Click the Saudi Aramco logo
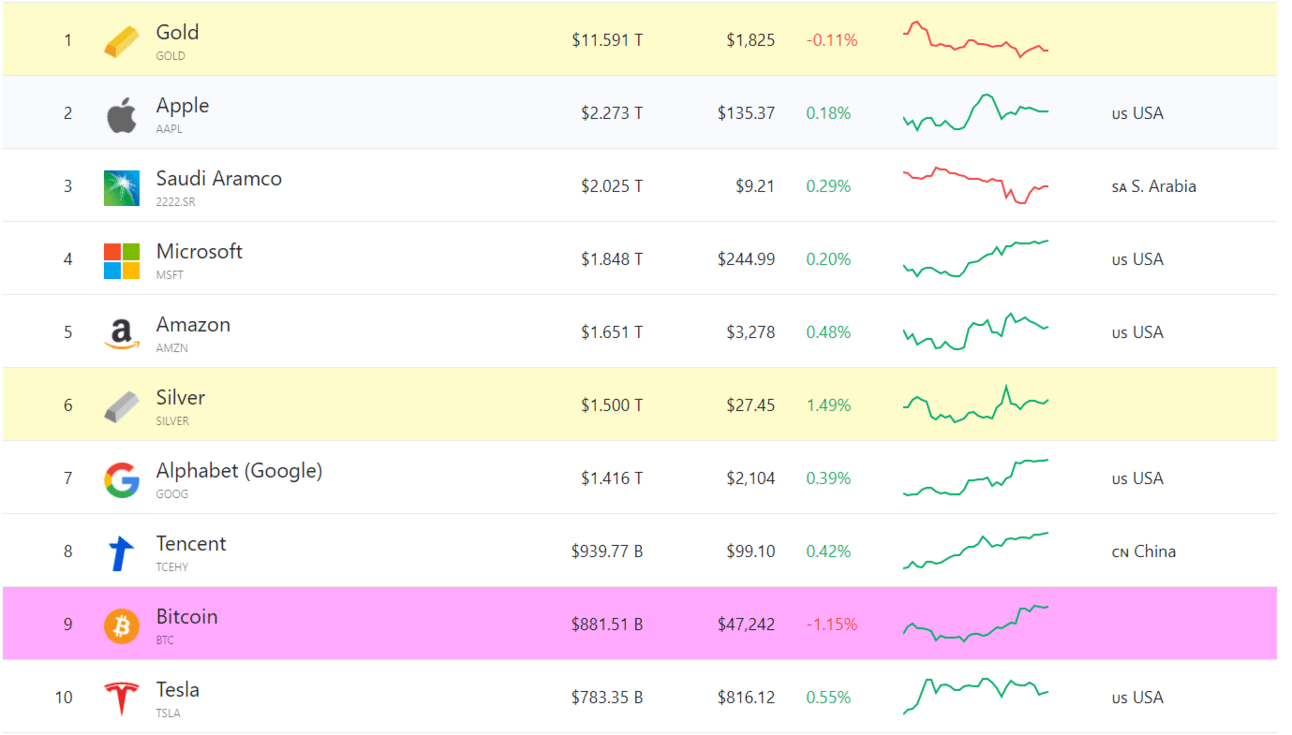The width and height of the screenshot is (1292, 735). [122, 188]
